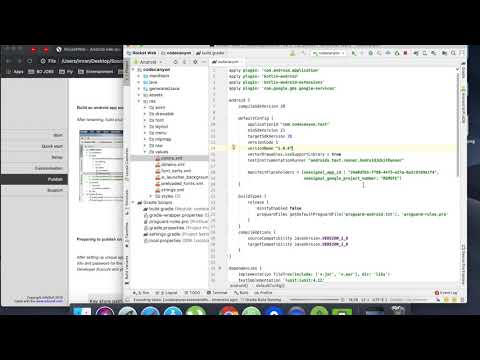
Task: Open the Run tool window tab
Action: point(141,293)
